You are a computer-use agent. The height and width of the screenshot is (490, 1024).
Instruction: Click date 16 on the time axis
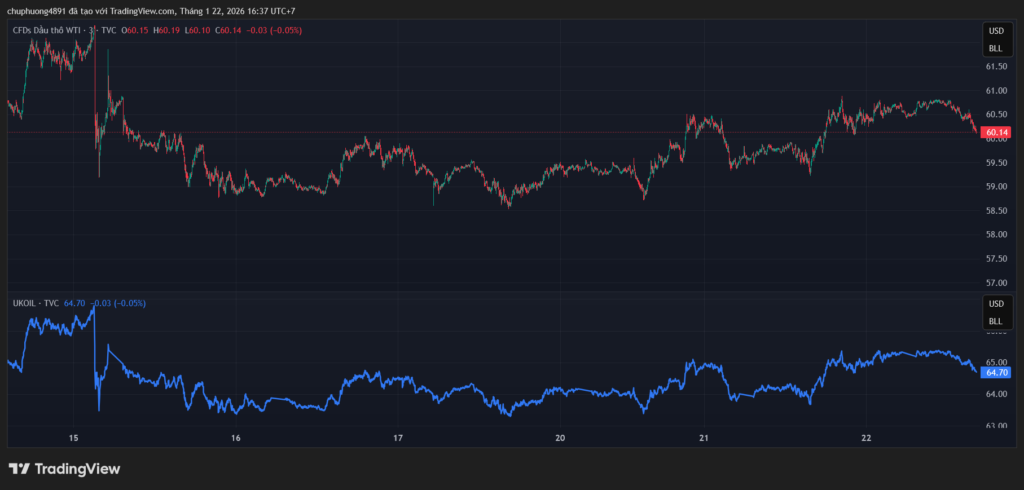[x=236, y=438]
